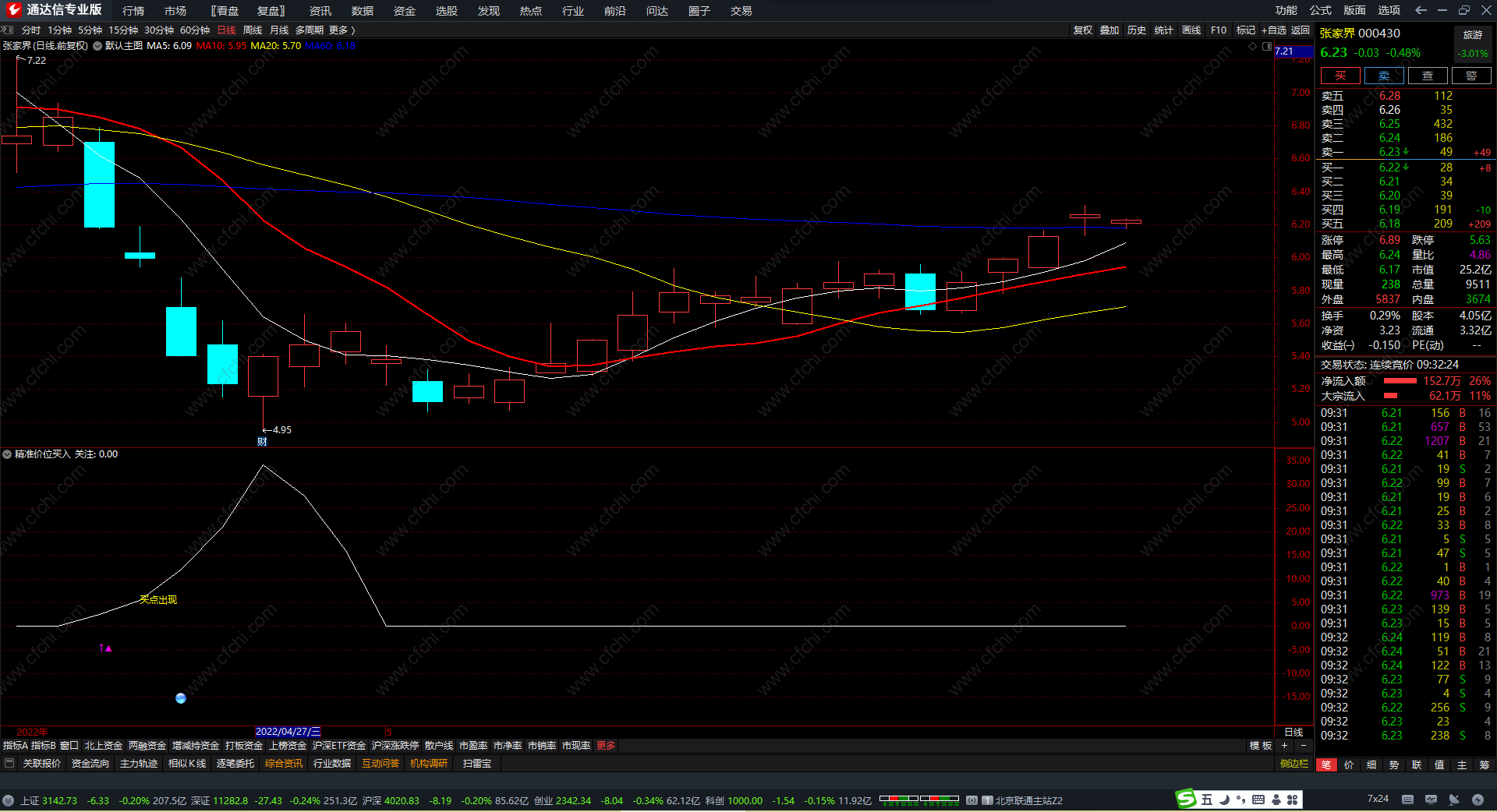The image size is (1497, 812).
Task: Click the satellite dish connection icon
Action: (x=1454, y=800)
